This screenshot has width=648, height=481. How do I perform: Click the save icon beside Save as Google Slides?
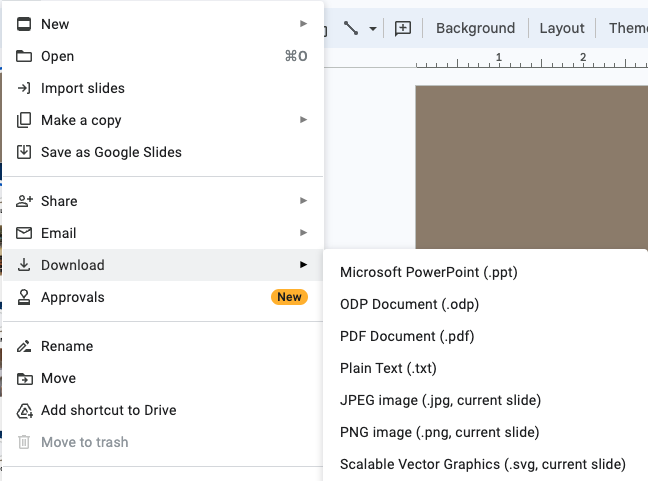[x=24, y=152]
